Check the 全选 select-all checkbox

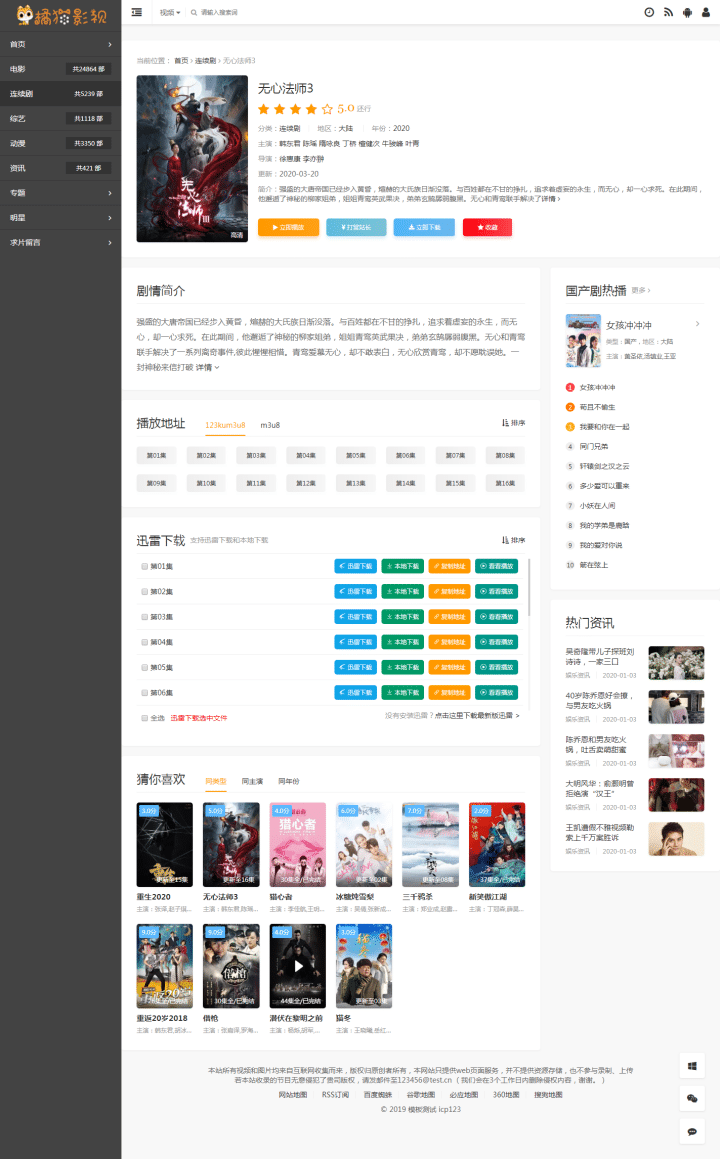(145, 718)
